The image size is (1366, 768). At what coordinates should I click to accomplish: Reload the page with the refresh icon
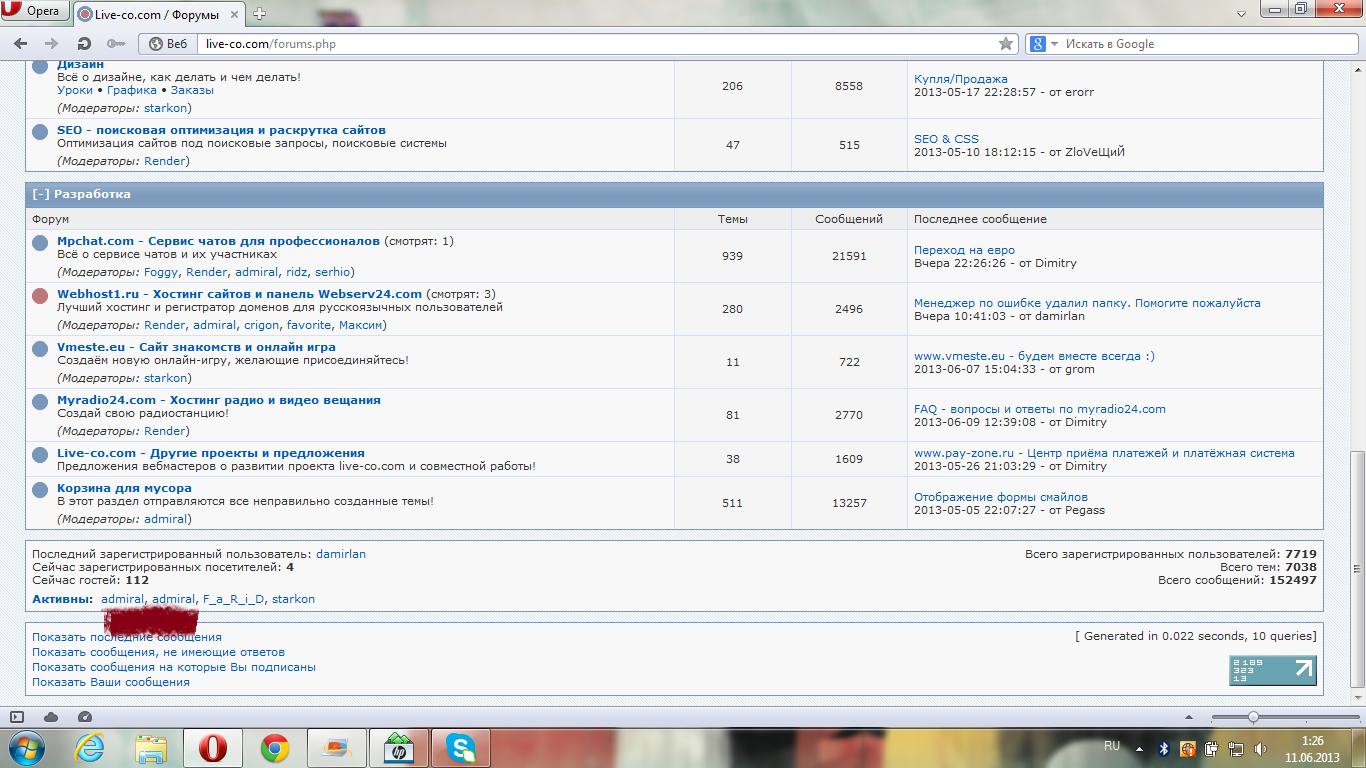pyautogui.click(x=84, y=44)
